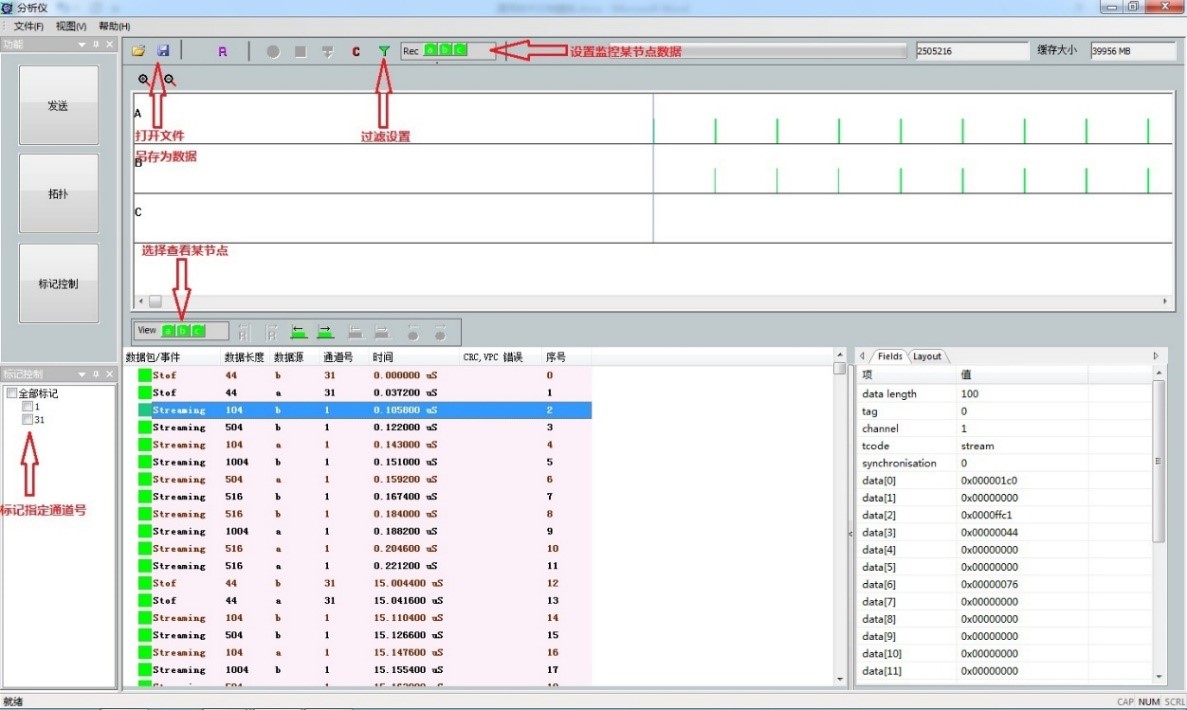
Task: Check the channel 1 mark checkbox
Action: [x=27, y=407]
